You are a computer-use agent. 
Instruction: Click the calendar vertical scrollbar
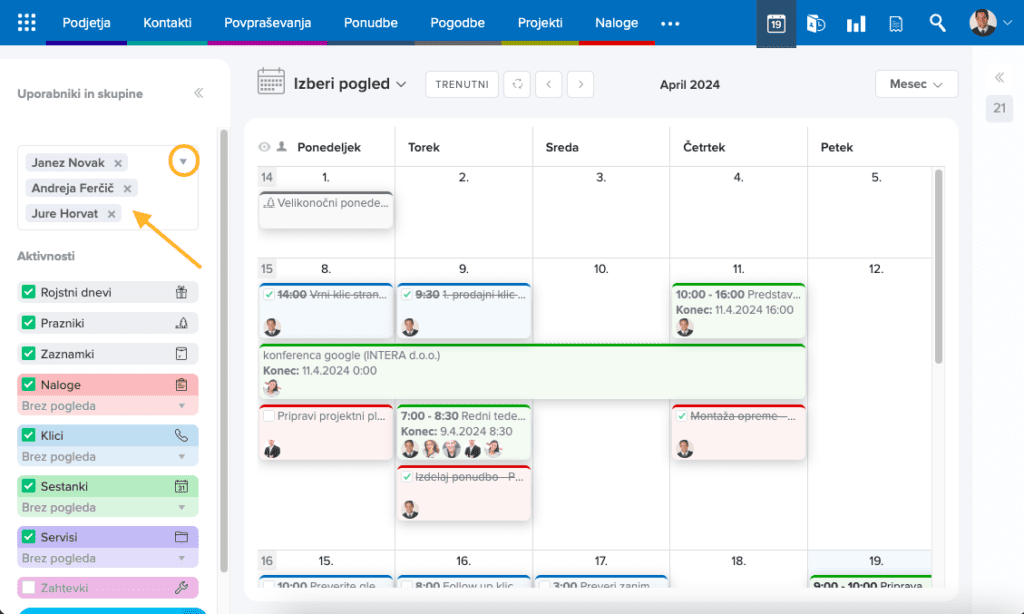(938, 265)
